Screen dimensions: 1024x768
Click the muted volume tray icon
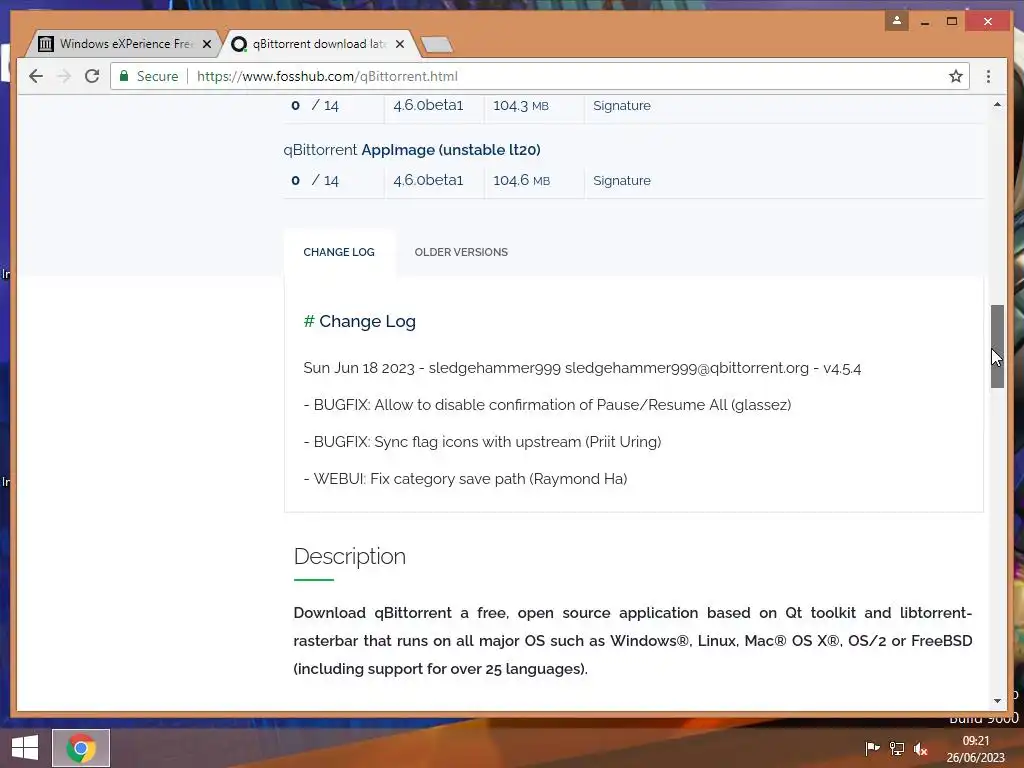pos(921,748)
